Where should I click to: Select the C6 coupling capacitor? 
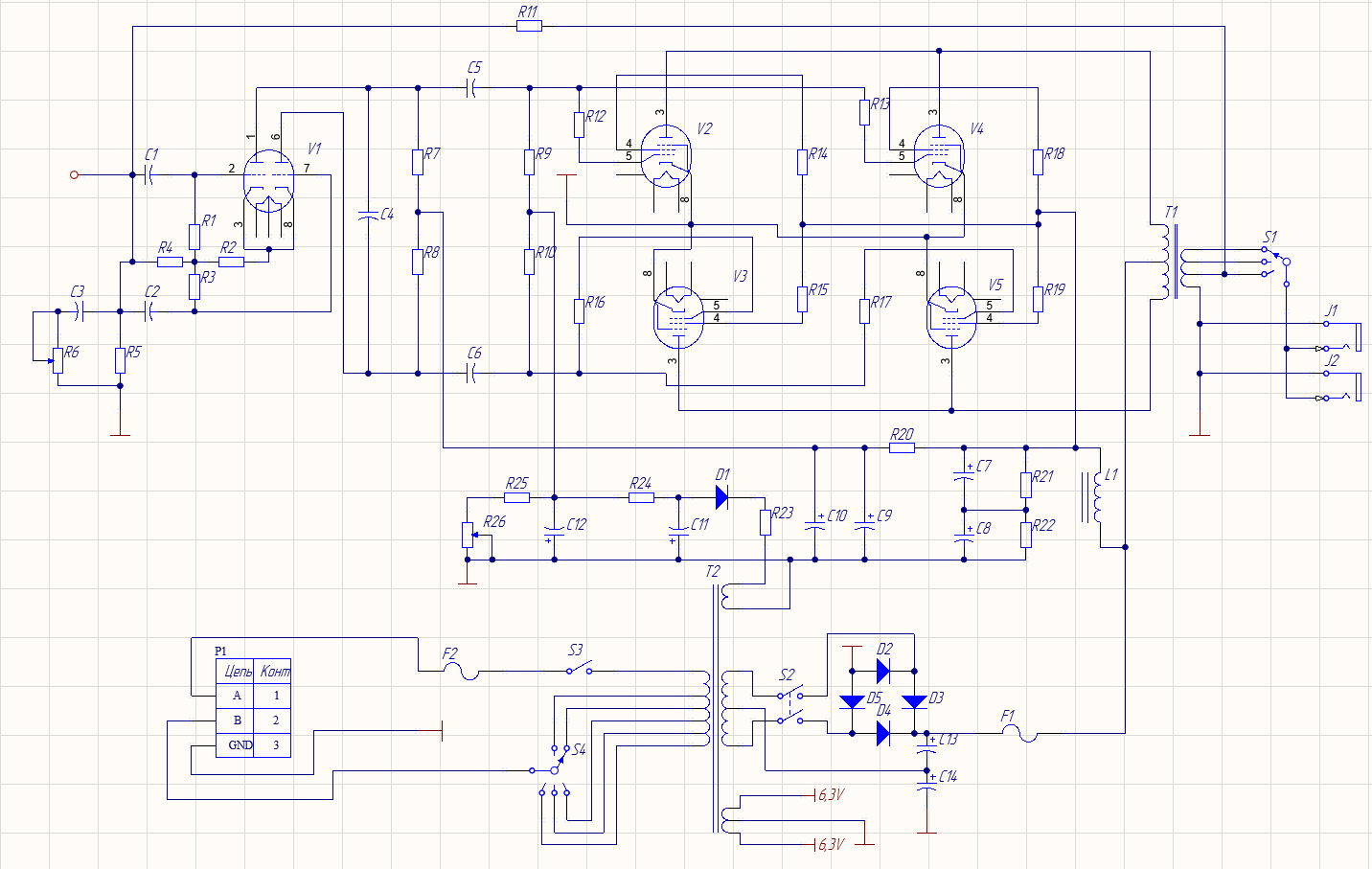471,374
